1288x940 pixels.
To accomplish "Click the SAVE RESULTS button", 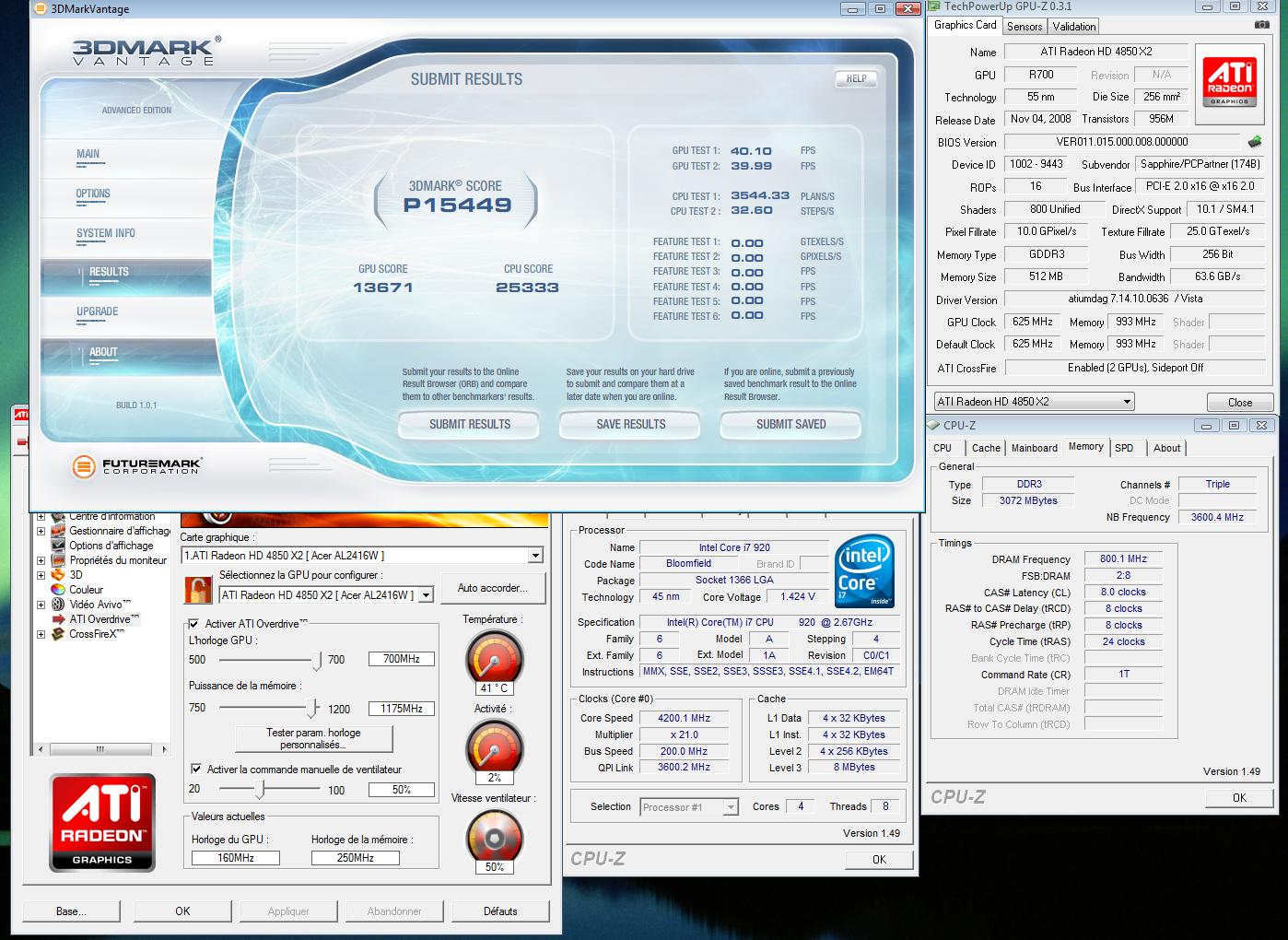I will pyautogui.click(x=630, y=424).
